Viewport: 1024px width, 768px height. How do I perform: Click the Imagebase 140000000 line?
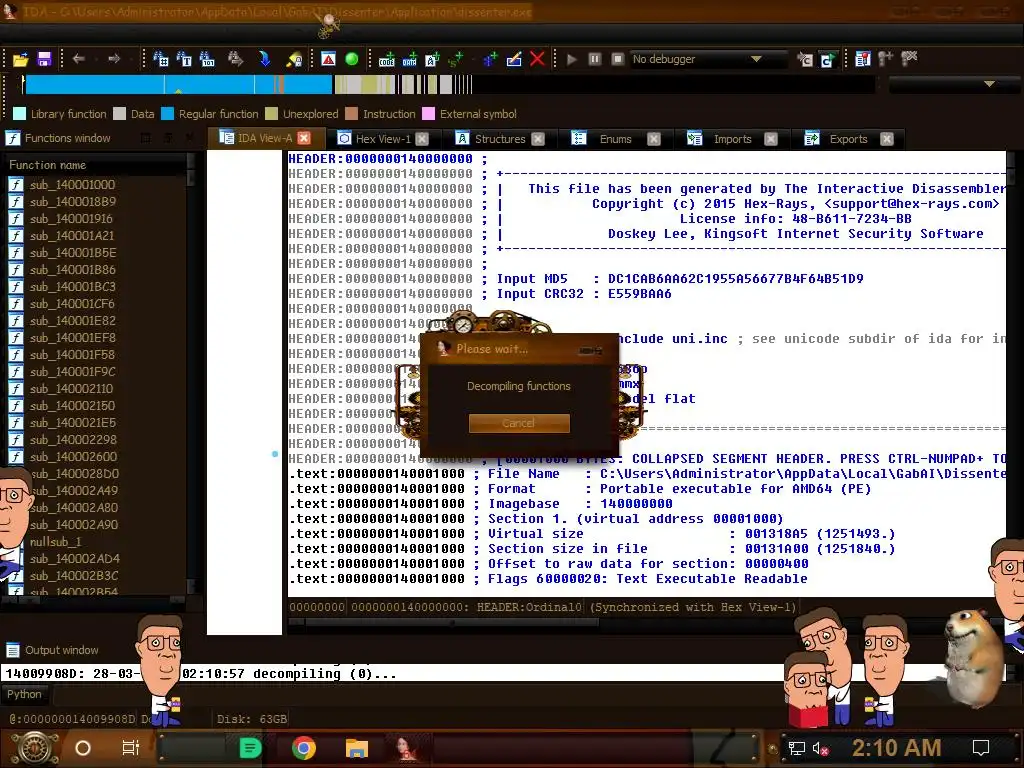pyautogui.click(x=580, y=504)
